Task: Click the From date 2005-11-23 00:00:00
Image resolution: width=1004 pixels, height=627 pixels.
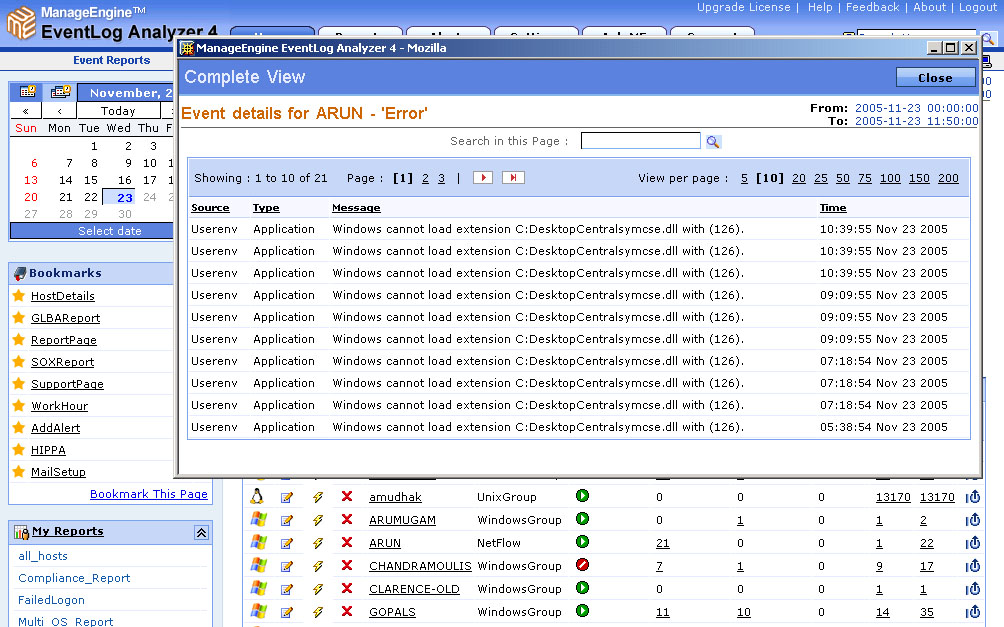Action: pos(916,108)
